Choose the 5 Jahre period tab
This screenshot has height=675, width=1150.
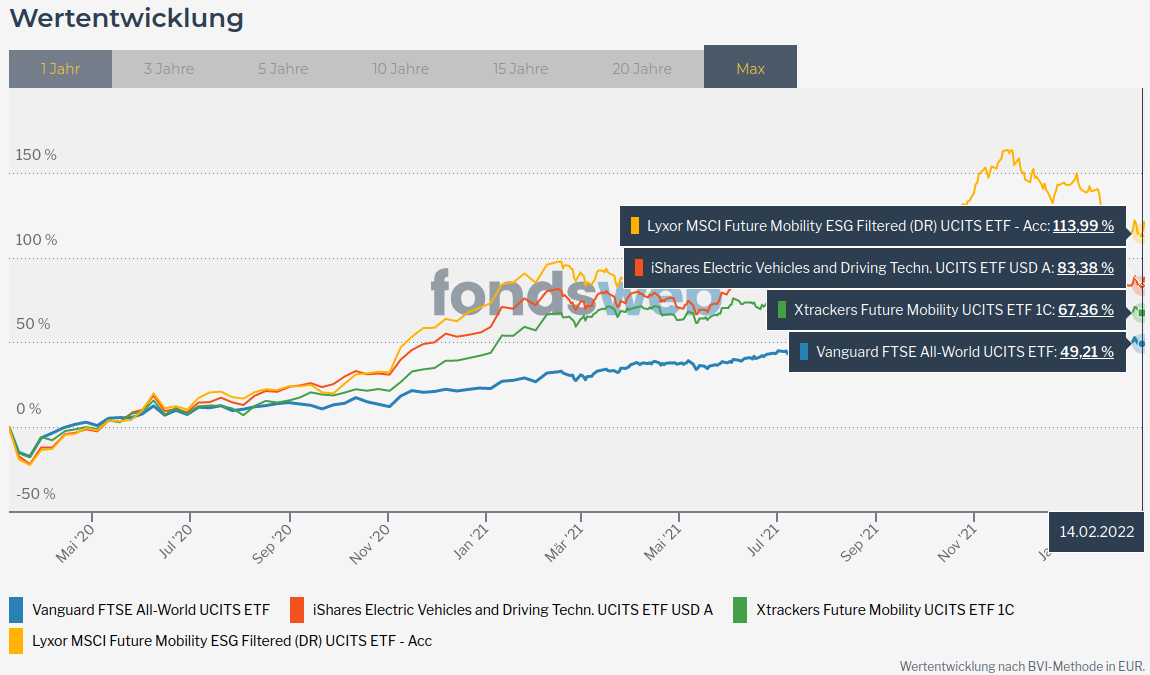coord(283,69)
